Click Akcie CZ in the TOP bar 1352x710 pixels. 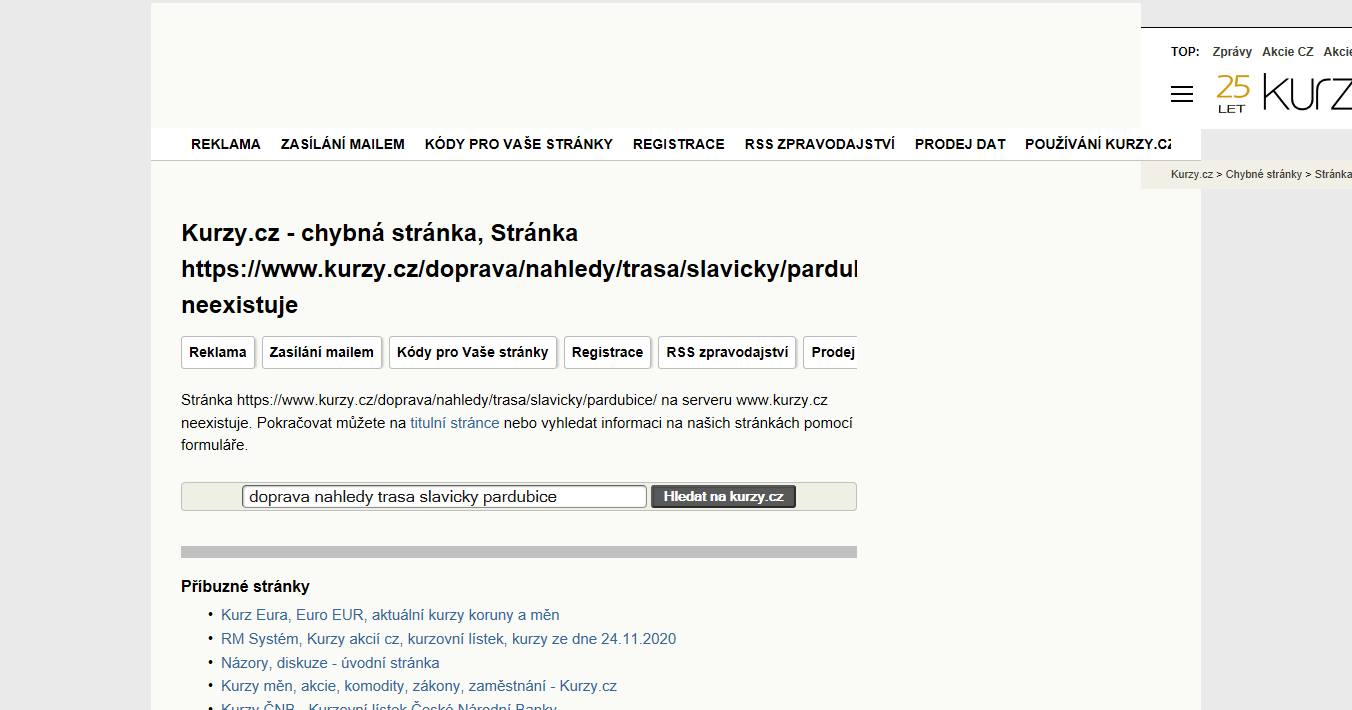coord(1288,52)
